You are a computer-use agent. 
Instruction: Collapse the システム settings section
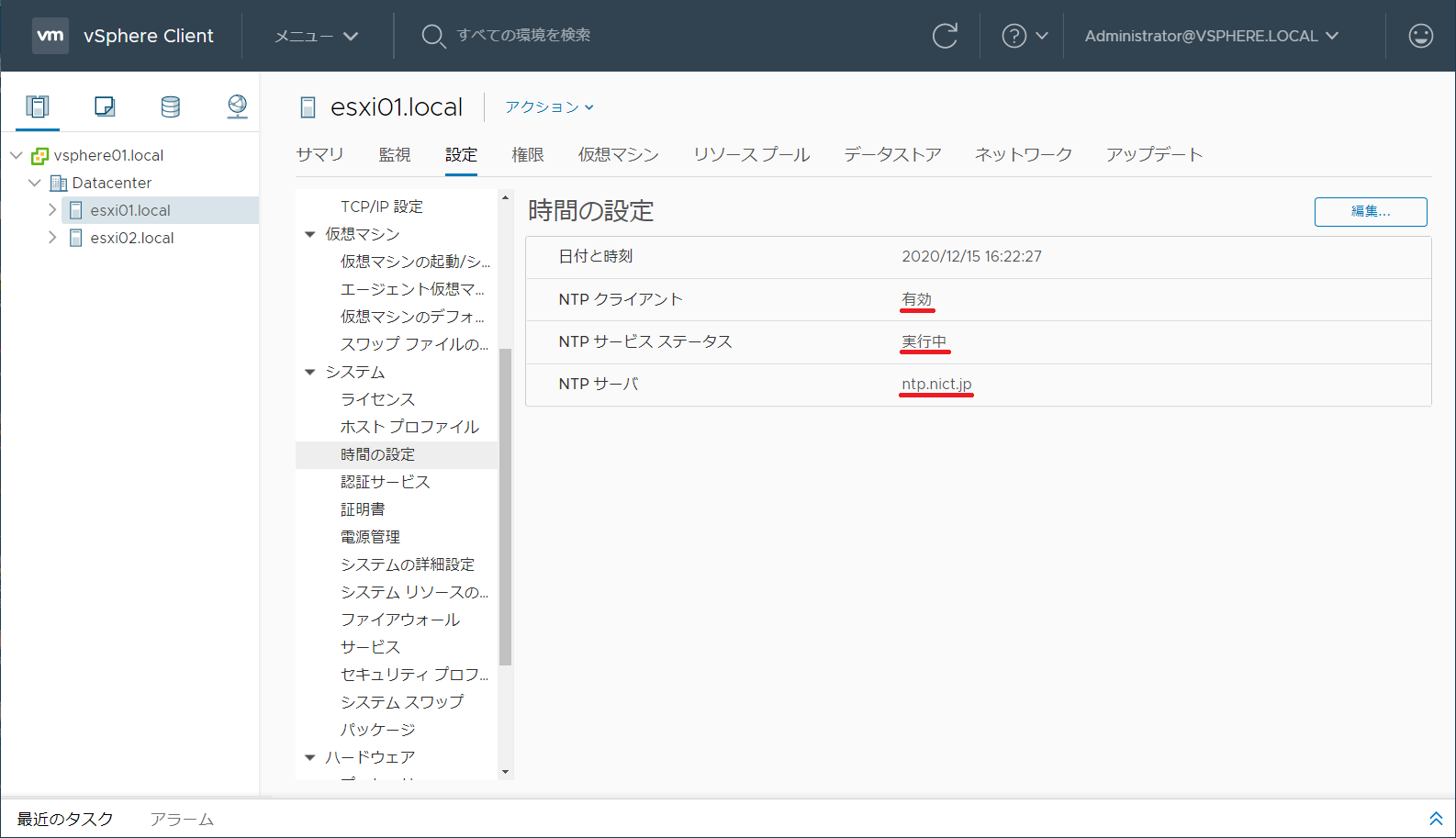[310, 372]
